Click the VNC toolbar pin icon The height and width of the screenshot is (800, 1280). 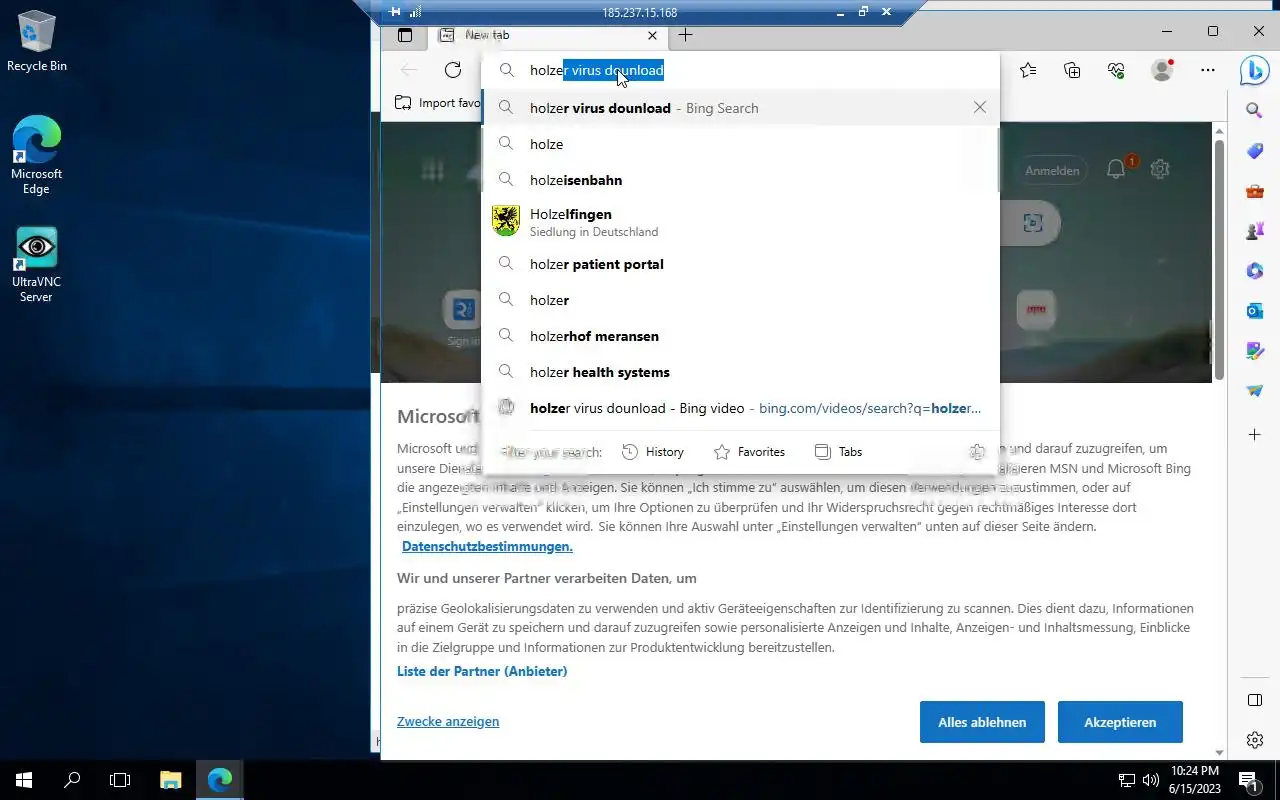pos(395,12)
